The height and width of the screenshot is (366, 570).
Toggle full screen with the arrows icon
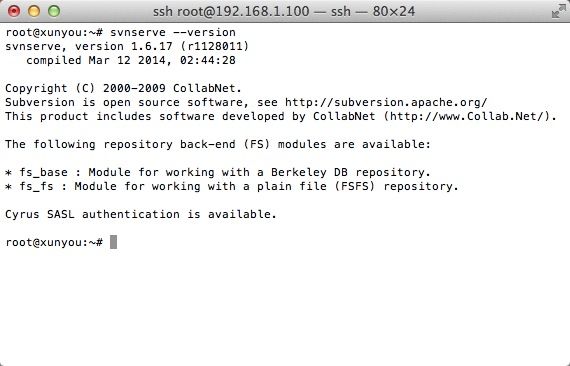tap(558, 11)
